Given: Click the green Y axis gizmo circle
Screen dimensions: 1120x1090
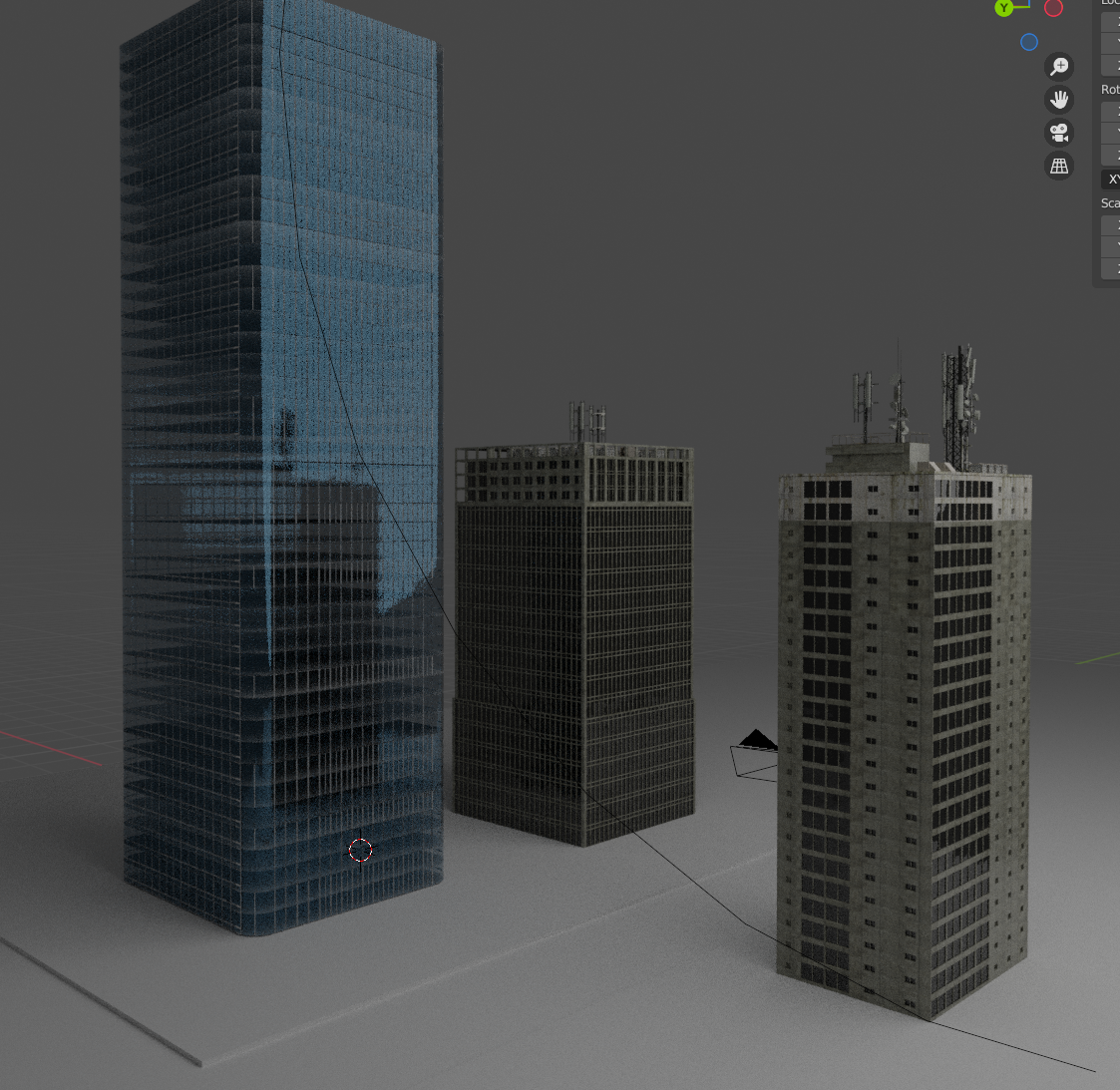Looking at the screenshot, I should tap(1003, 8).
